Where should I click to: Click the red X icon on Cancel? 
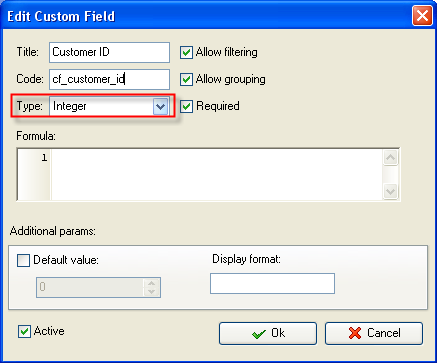pos(355,333)
